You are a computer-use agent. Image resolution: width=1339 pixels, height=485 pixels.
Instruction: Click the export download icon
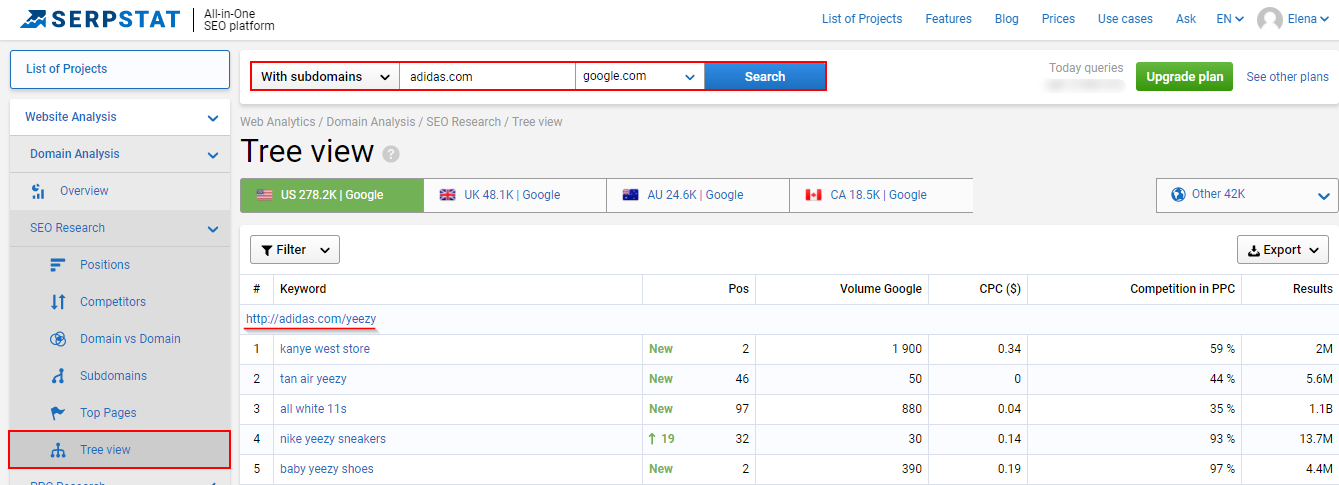(1254, 250)
